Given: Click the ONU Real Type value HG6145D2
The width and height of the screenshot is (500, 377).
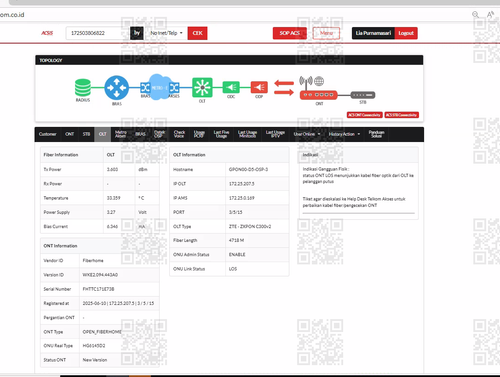Looking at the screenshot, I should click(94, 346).
